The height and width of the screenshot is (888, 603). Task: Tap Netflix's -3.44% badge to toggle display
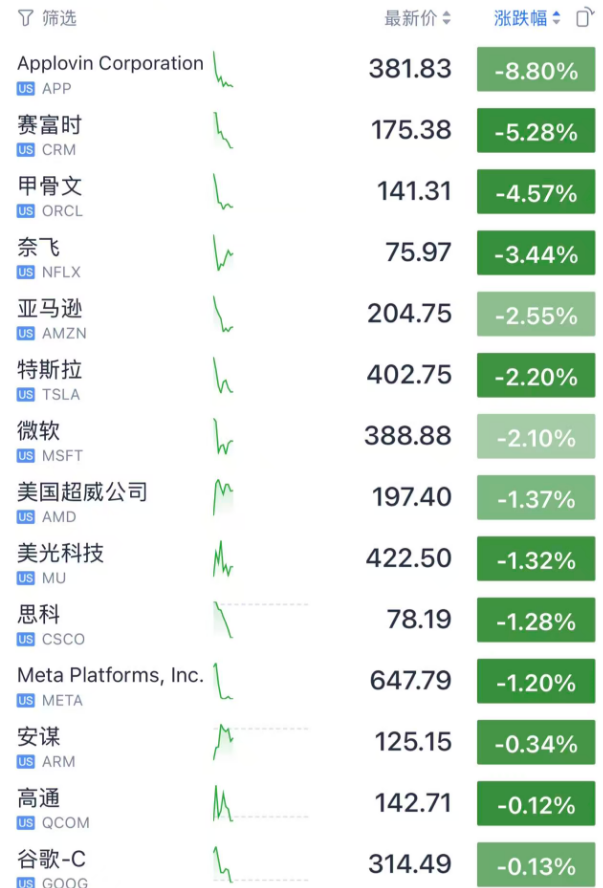(x=536, y=253)
